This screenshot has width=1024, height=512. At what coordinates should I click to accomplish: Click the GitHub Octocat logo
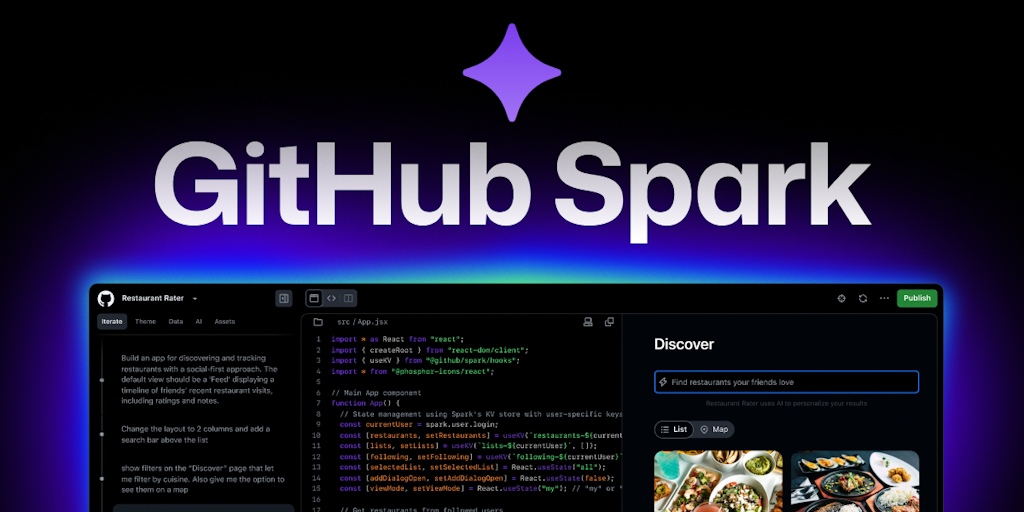[x=106, y=298]
